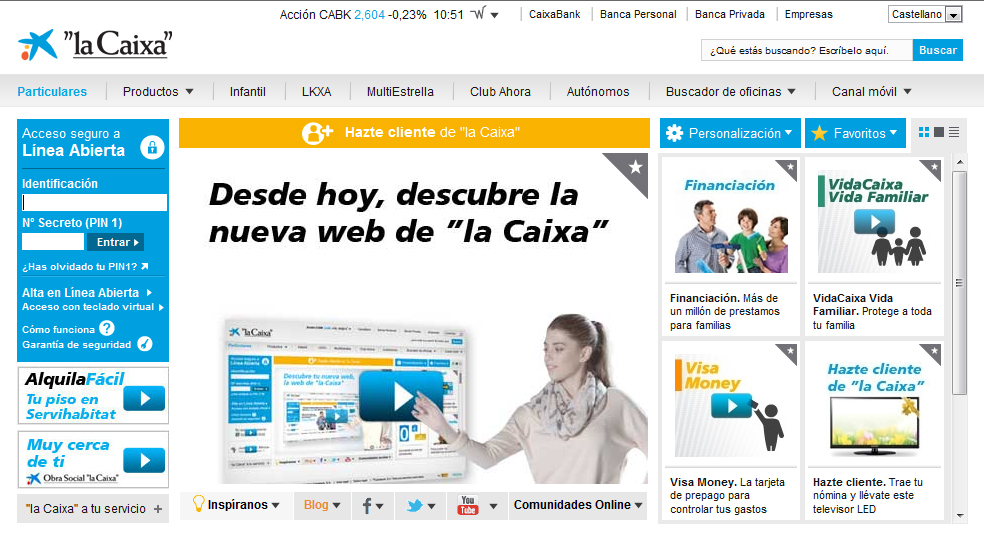Expand the Personalización dropdown
Viewport: 984px width, 556px height.
(730, 133)
